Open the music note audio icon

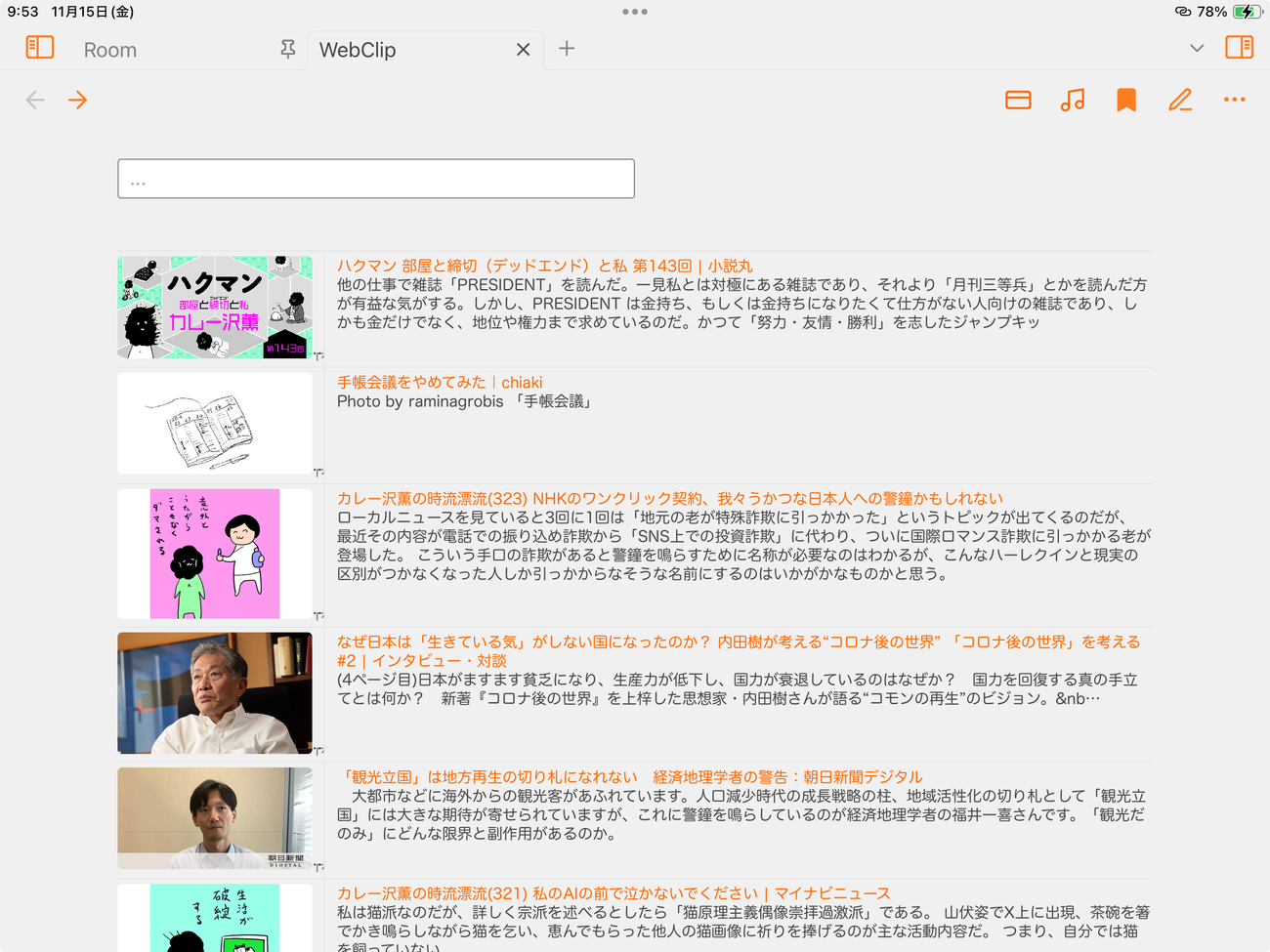(1073, 100)
